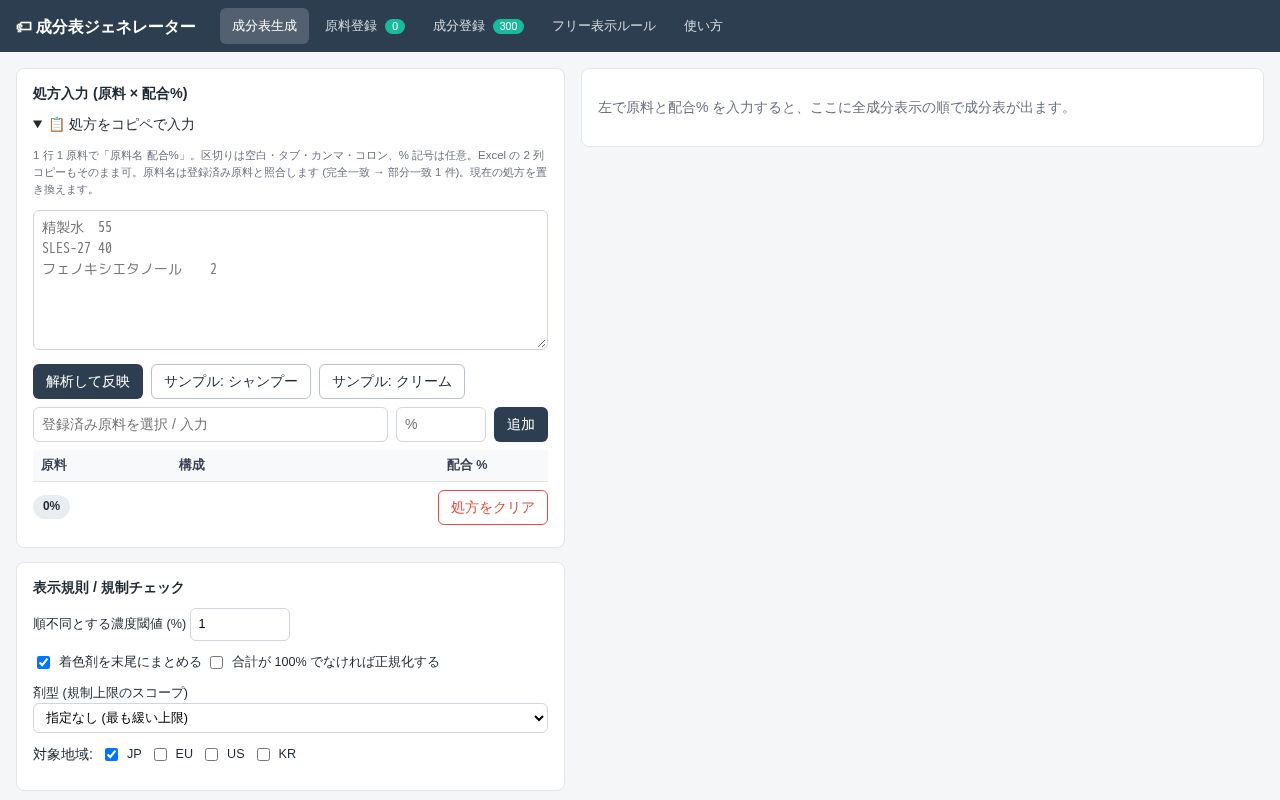Click the 順不同とする濃度閾値 number field
Viewport: 1280px width, 800px height.
(240, 624)
